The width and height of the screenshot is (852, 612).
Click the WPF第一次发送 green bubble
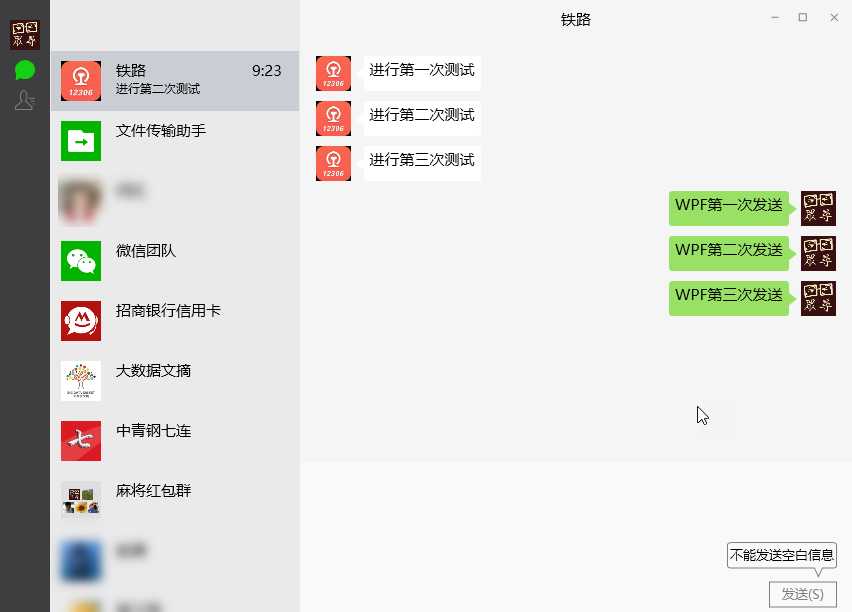point(729,207)
